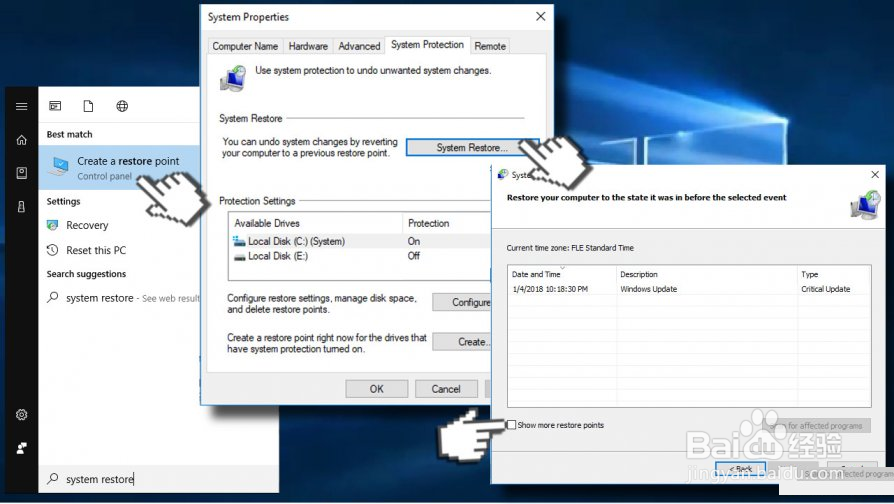The width and height of the screenshot is (894, 504).
Task: Open the notebook icon in search sidebar
Action: (x=22, y=173)
